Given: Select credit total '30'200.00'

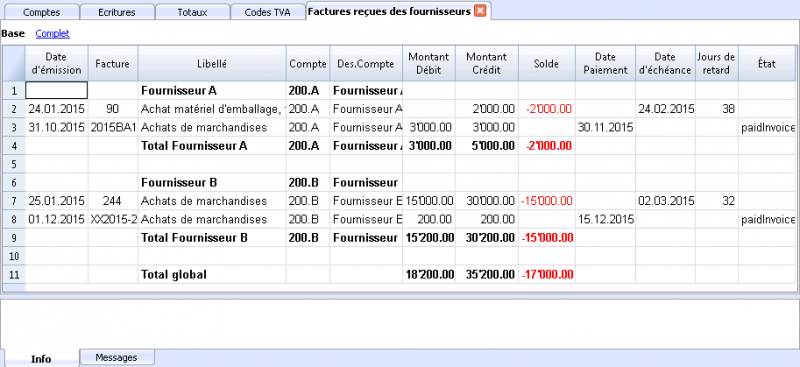Looking at the screenshot, I should 490,238.
